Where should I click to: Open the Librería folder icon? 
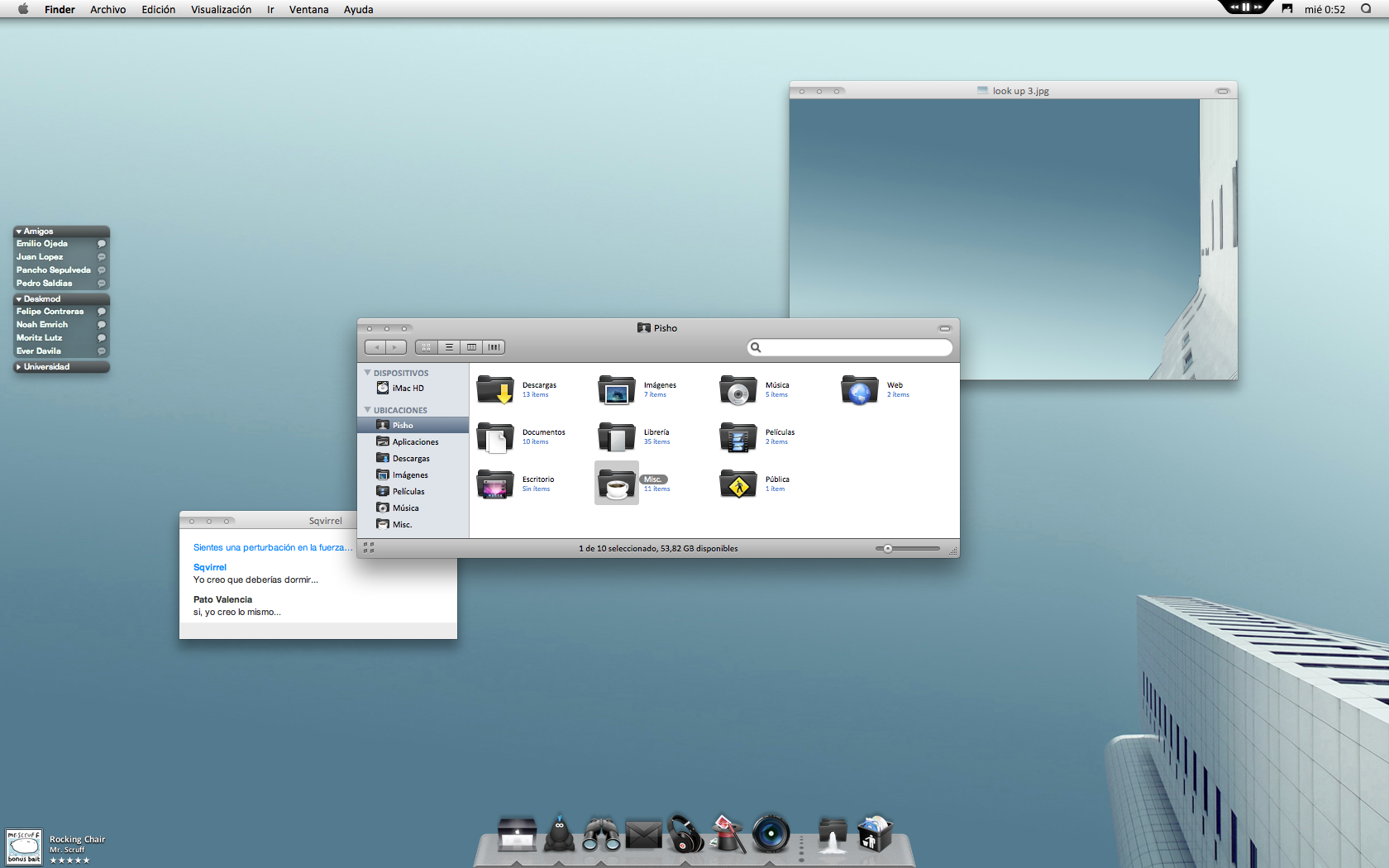click(x=617, y=436)
